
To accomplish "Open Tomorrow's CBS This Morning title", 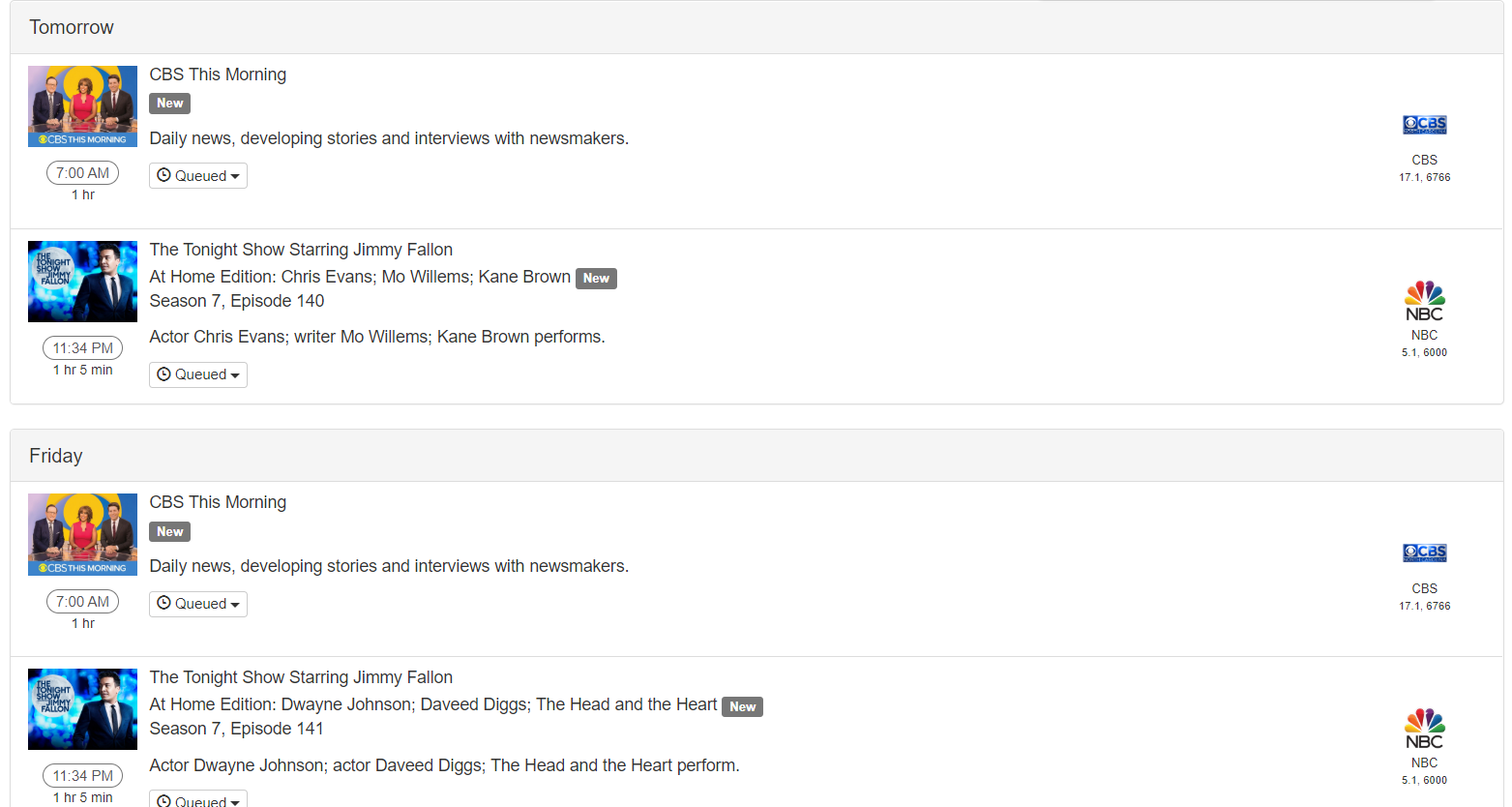I will point(218,75).
